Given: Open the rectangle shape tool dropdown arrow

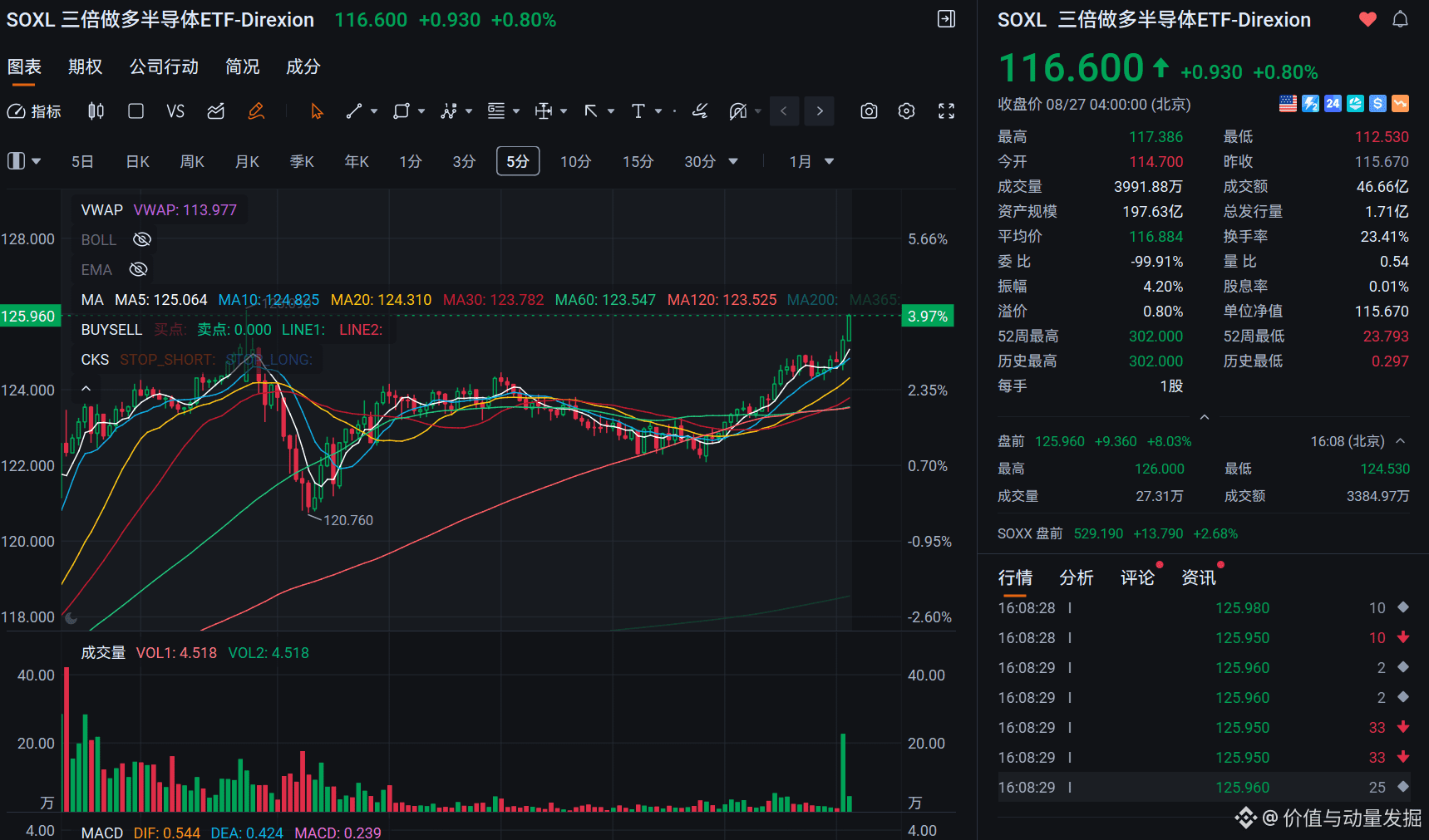Looking at the screenshot, I should [421, 111].
